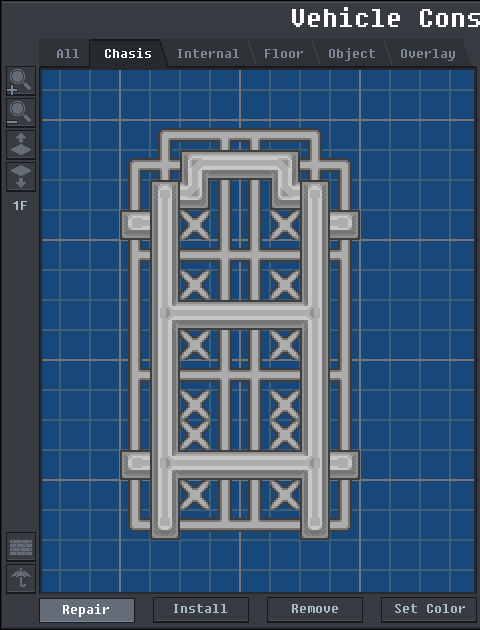Select the Overlay tab

coord(428,53)
